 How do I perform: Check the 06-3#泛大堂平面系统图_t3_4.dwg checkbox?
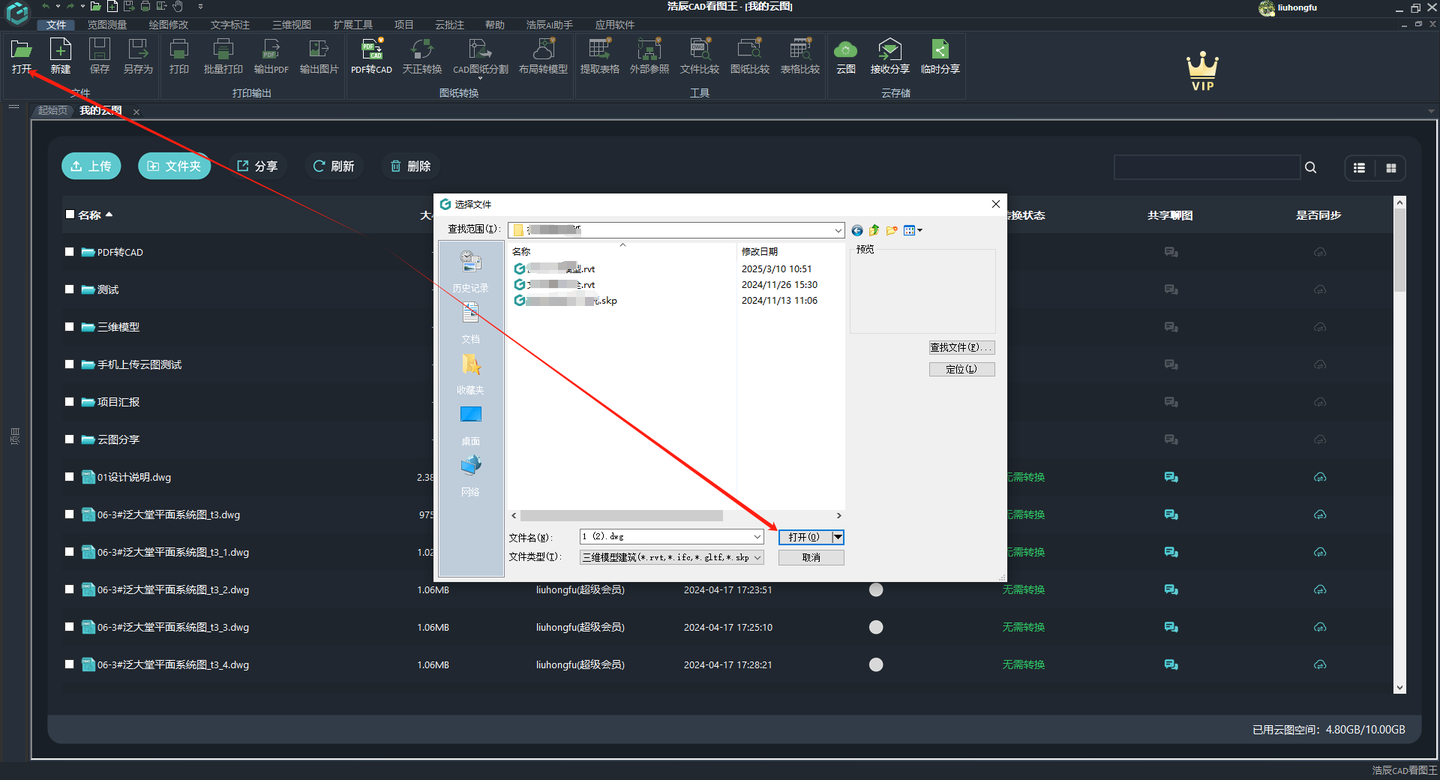70,664
